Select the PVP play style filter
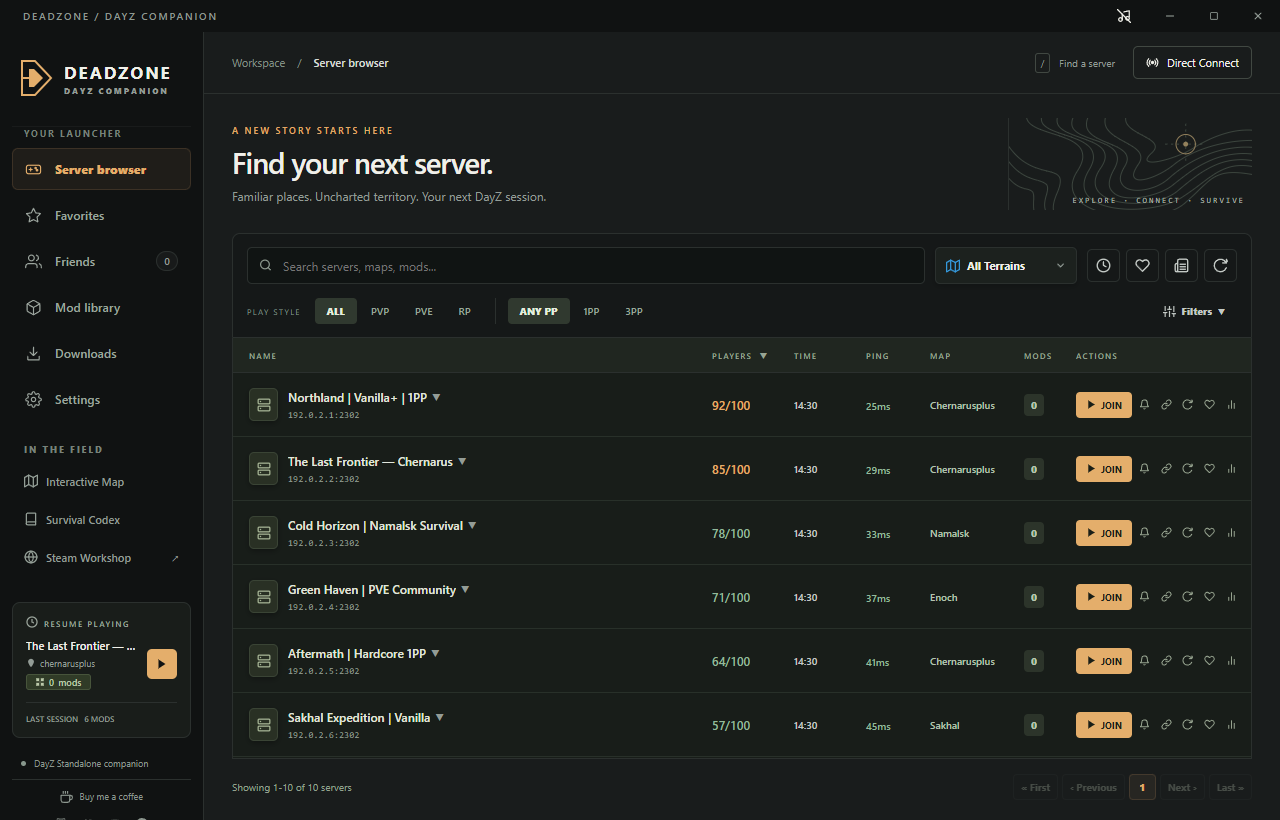The height and width of the screenshot is (820, 1280). (380, 311)
